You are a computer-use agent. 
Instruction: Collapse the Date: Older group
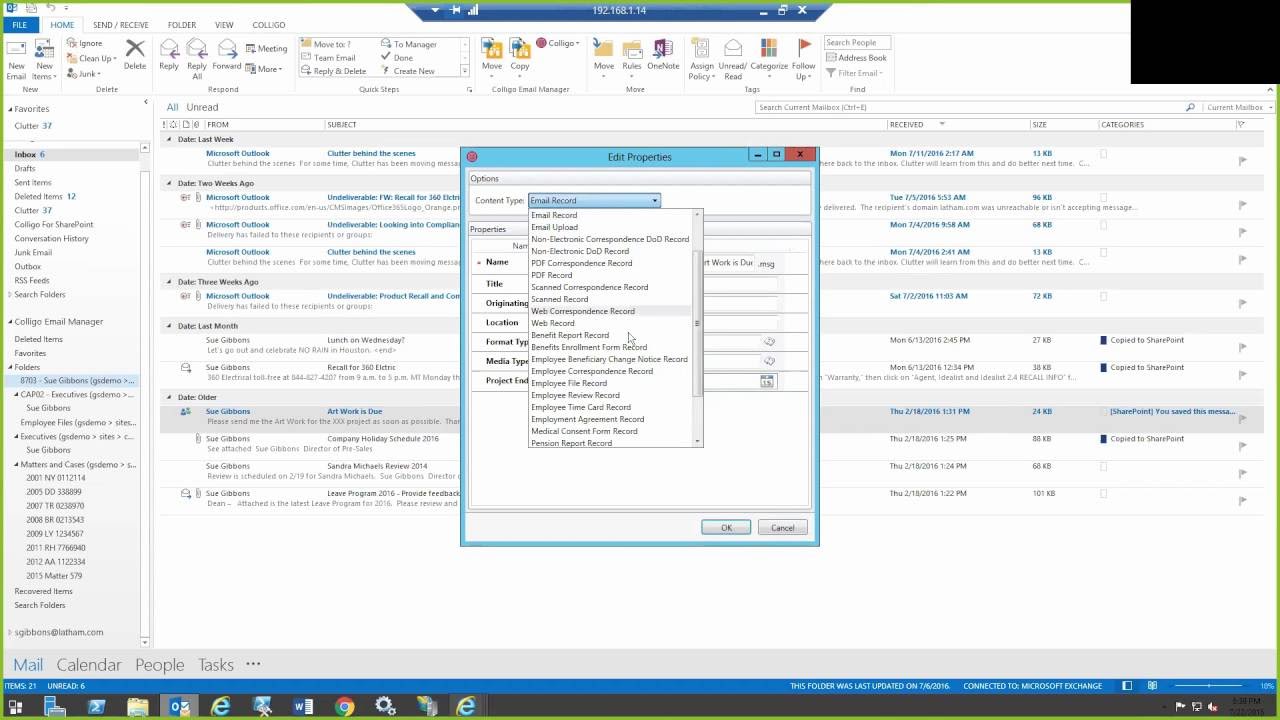coord(169,397)
